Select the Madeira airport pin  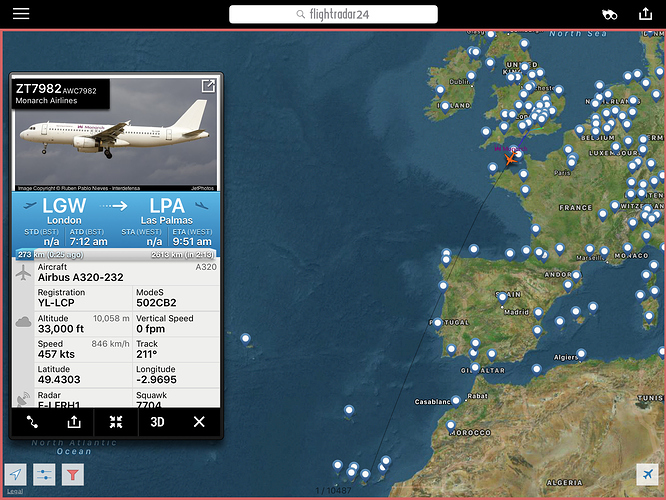click(x=349, y=410)
